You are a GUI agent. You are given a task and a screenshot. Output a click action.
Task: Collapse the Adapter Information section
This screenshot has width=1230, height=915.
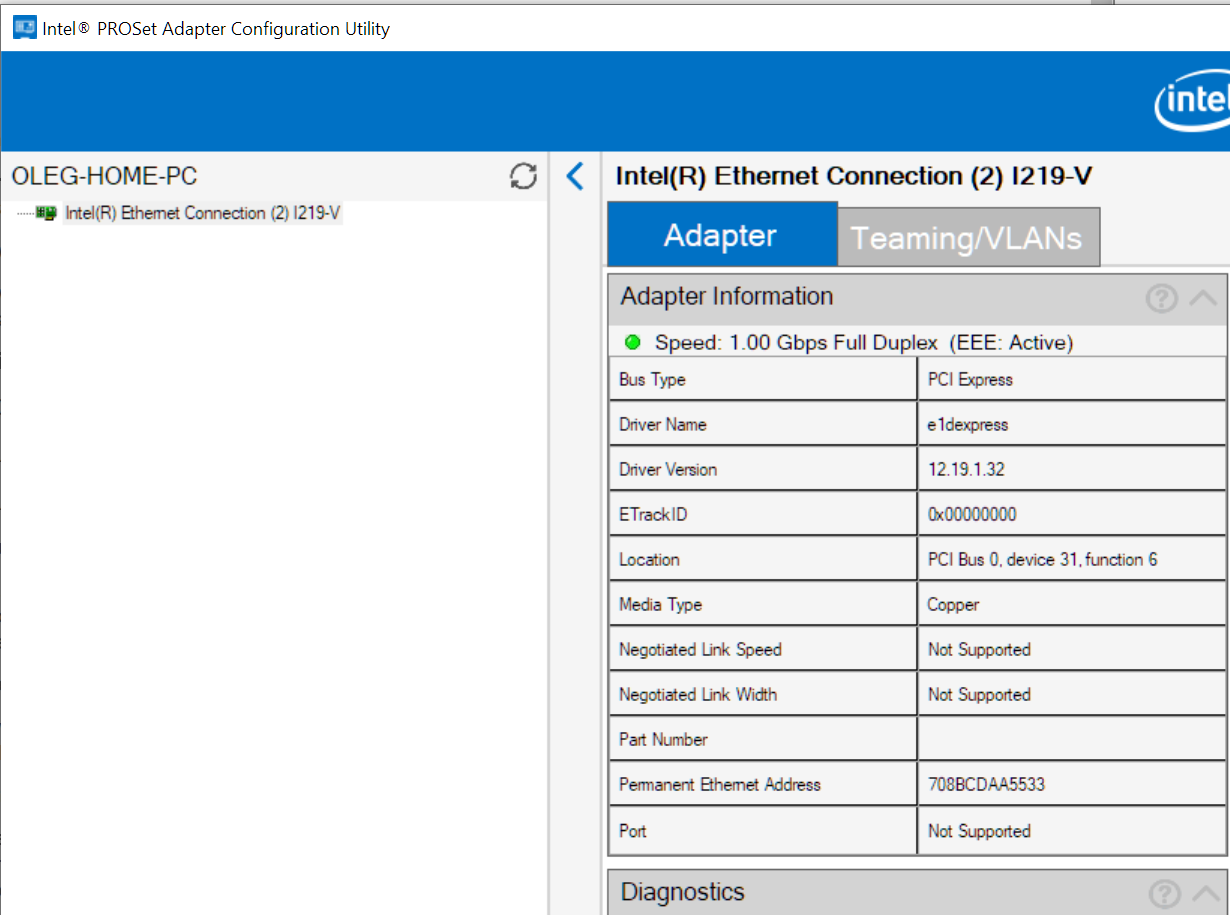click(x=1204, y=298)
